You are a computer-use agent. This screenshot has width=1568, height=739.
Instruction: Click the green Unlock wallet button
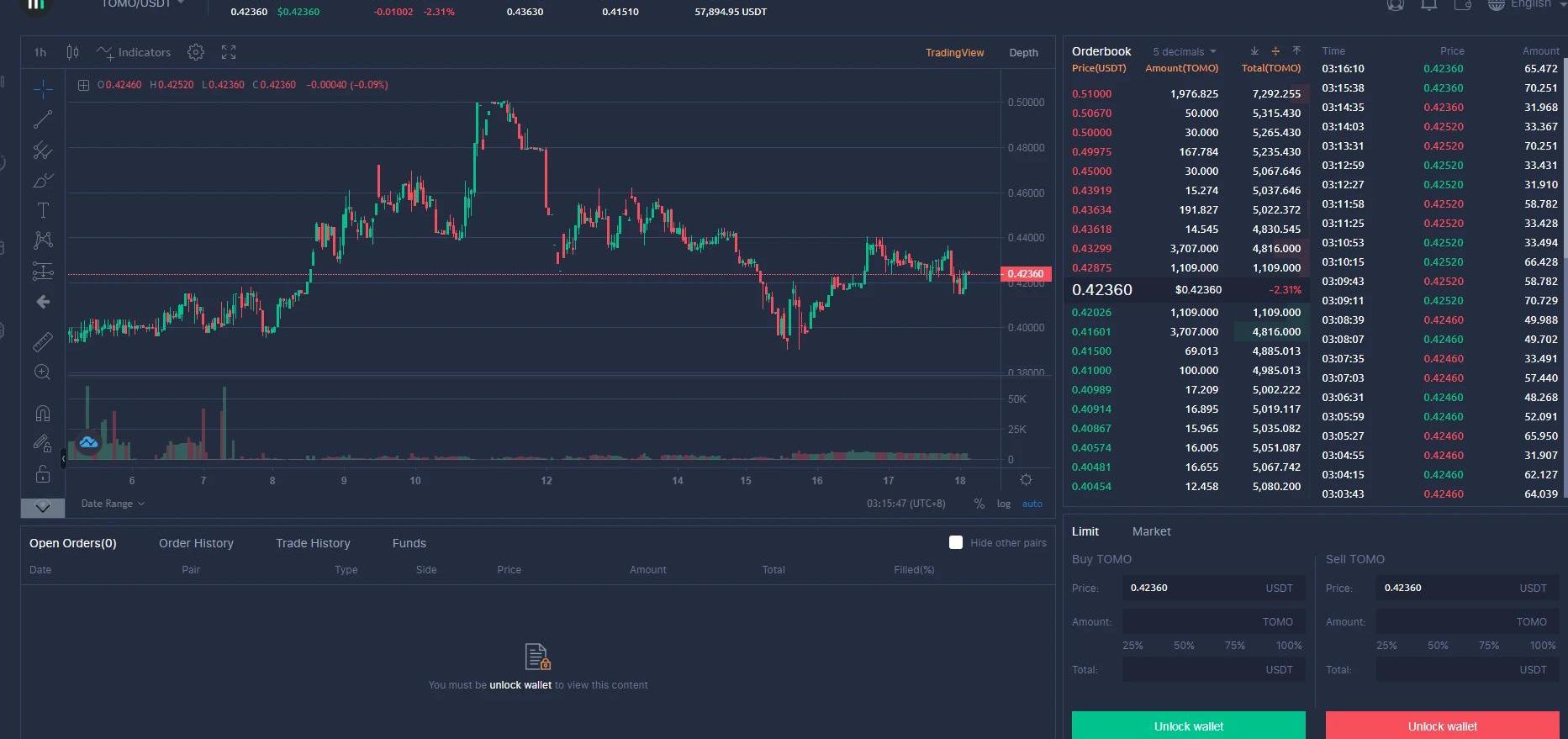pyautogui.click(x=1188, y=726)
